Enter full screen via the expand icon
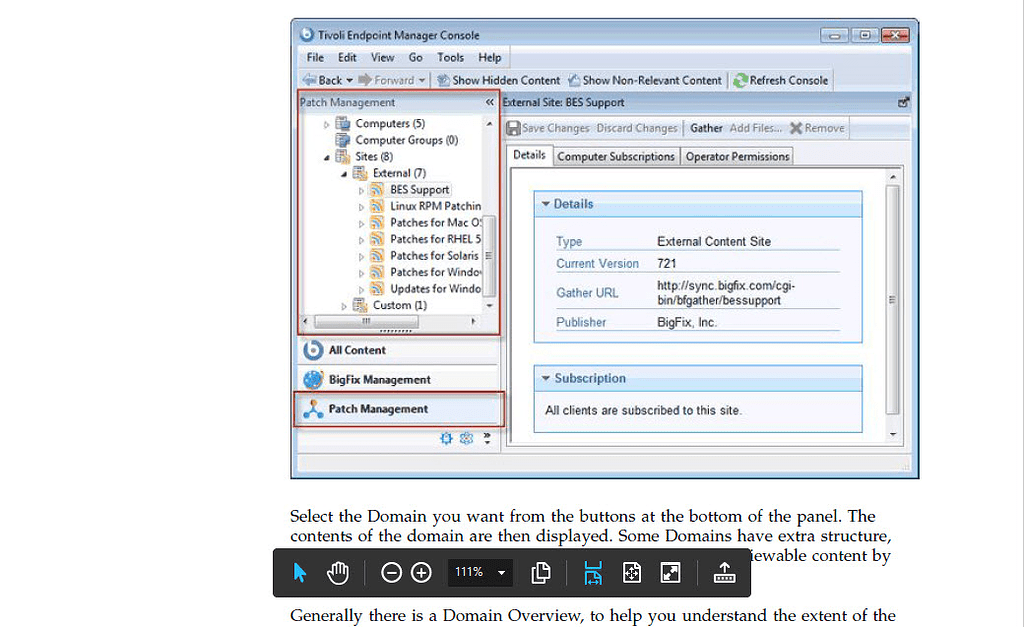This screenshot has height=627, width=1024. (670, 572)
